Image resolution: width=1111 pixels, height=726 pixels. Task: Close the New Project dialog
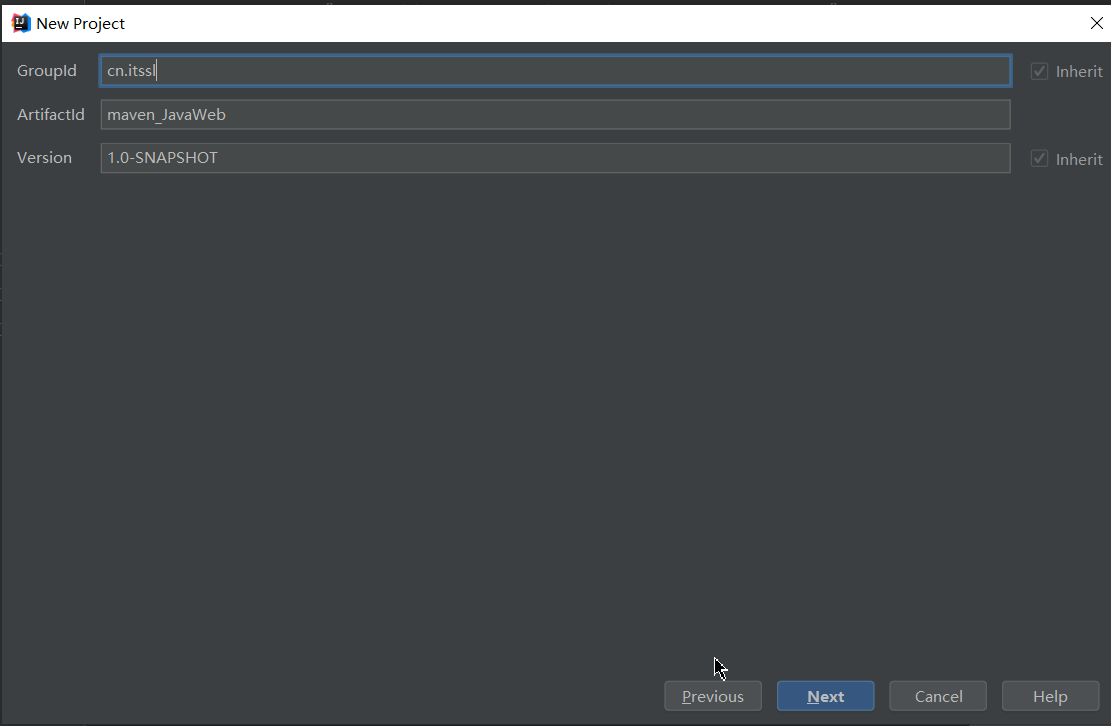click(x=1096, y=23)
